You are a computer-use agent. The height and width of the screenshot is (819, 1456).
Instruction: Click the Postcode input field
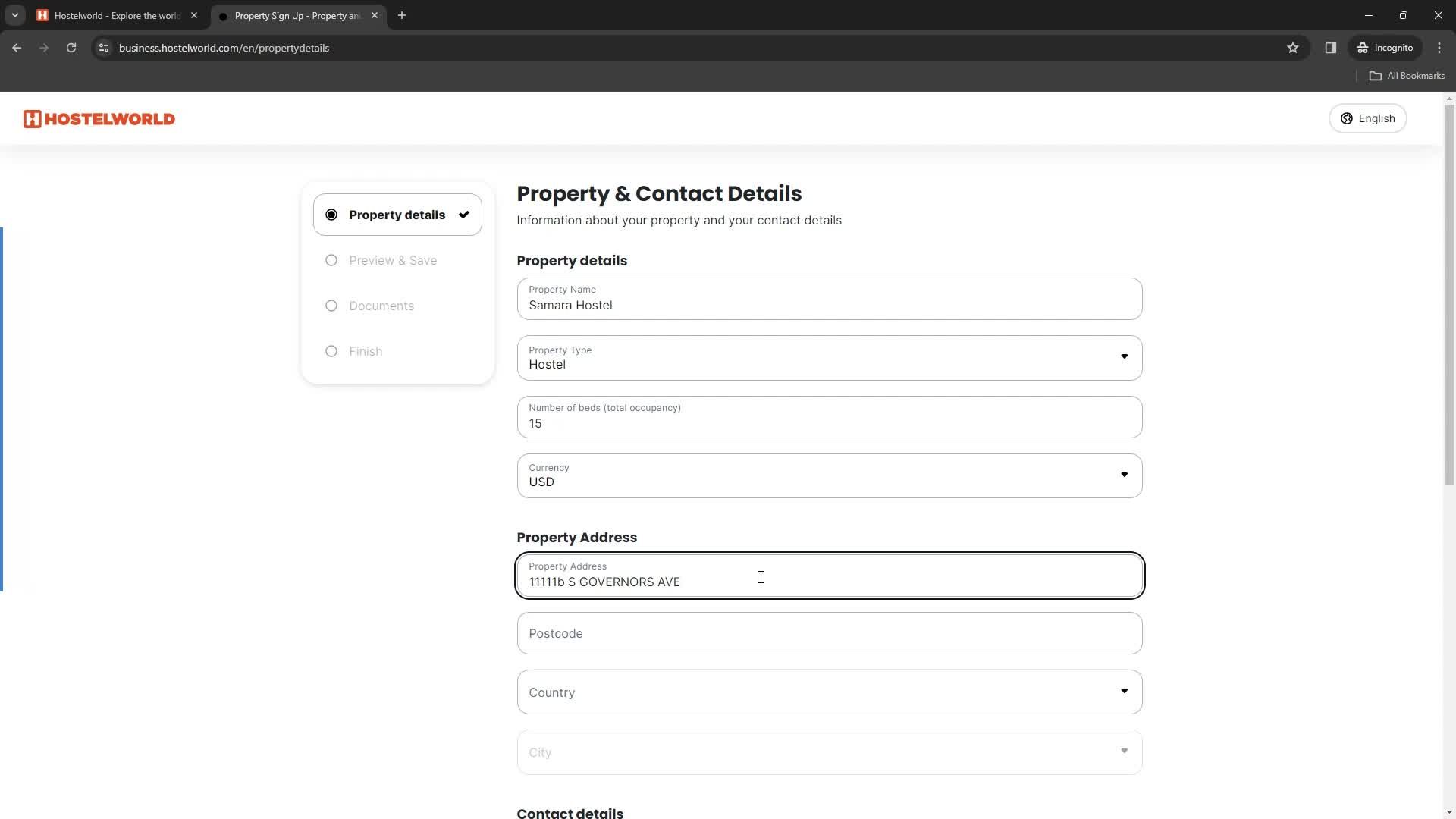tap(832, 635)
